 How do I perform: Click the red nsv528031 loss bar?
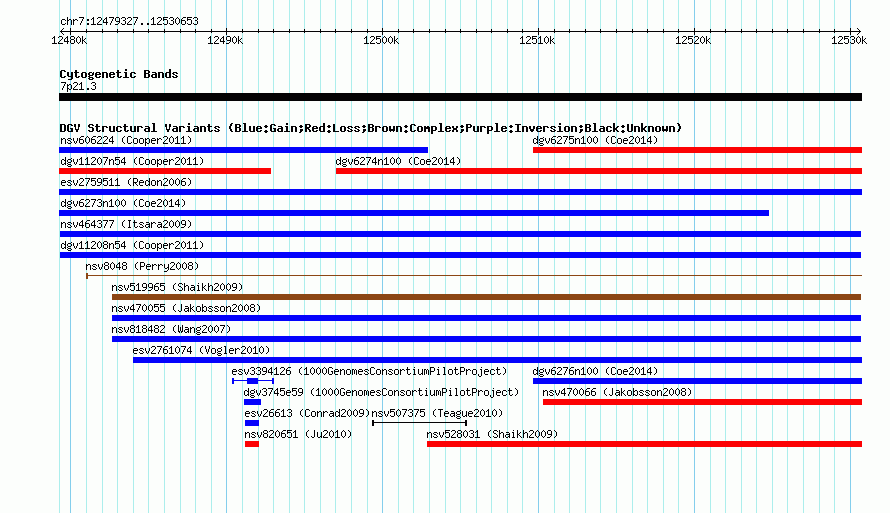[644, 444]
